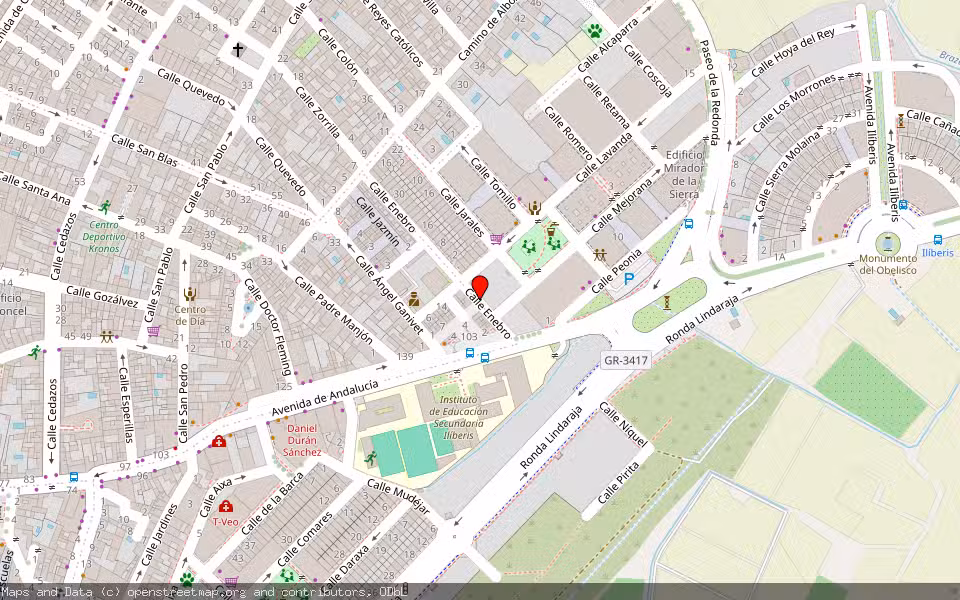Select the Monumento del Obelisco roundabout icon
This screenshot has height=600, width=960.
point(887,243)
